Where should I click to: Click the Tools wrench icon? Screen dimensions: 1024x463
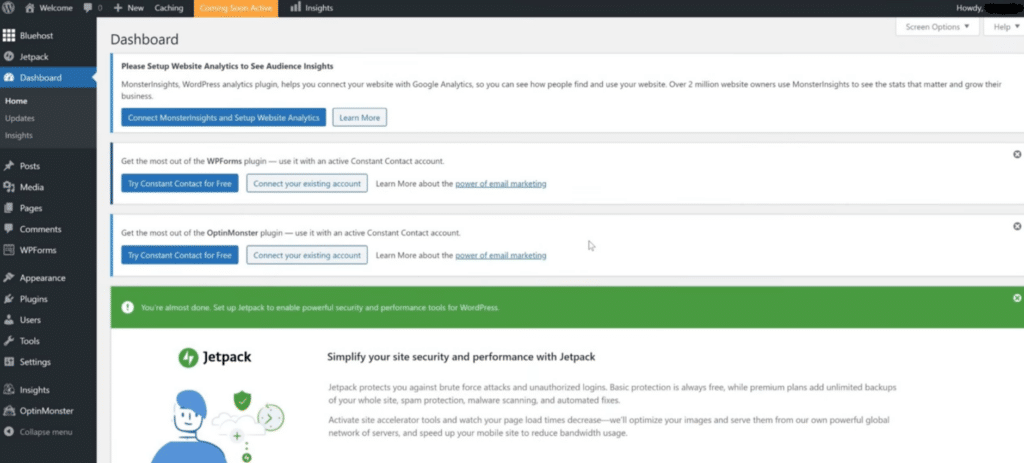point(8,341)
